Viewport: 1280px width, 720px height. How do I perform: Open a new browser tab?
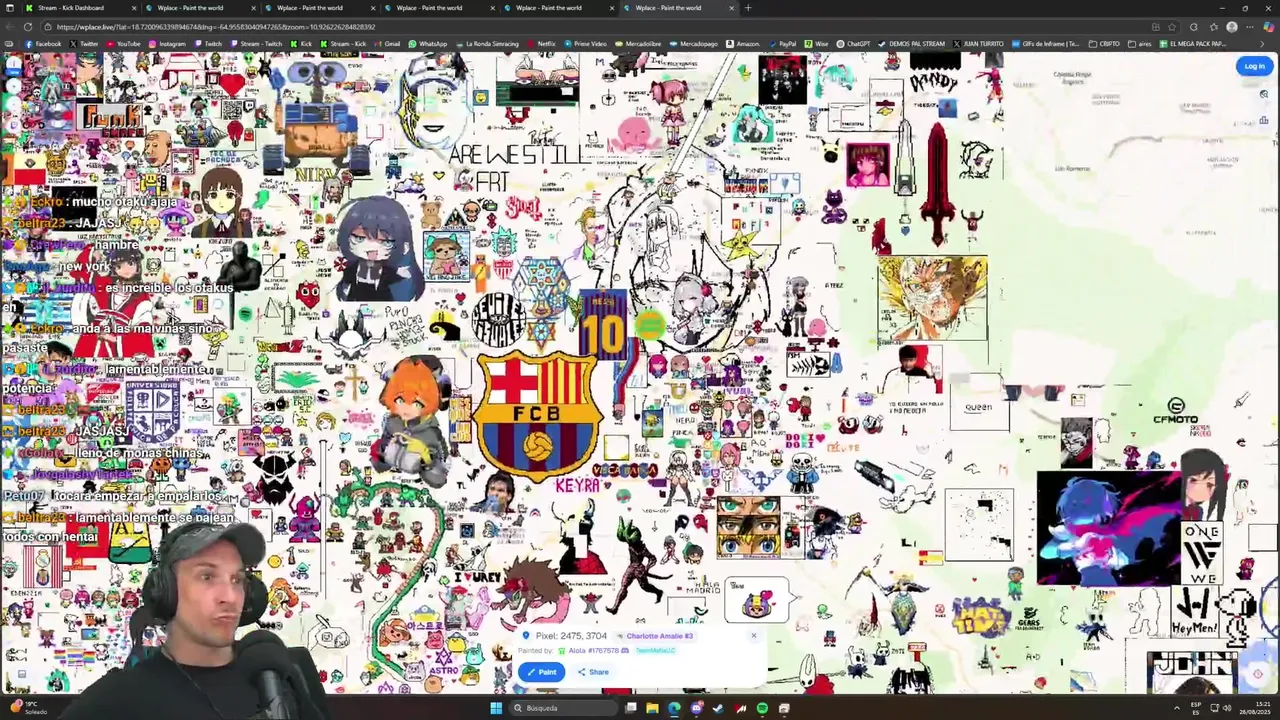pos(748,8)
